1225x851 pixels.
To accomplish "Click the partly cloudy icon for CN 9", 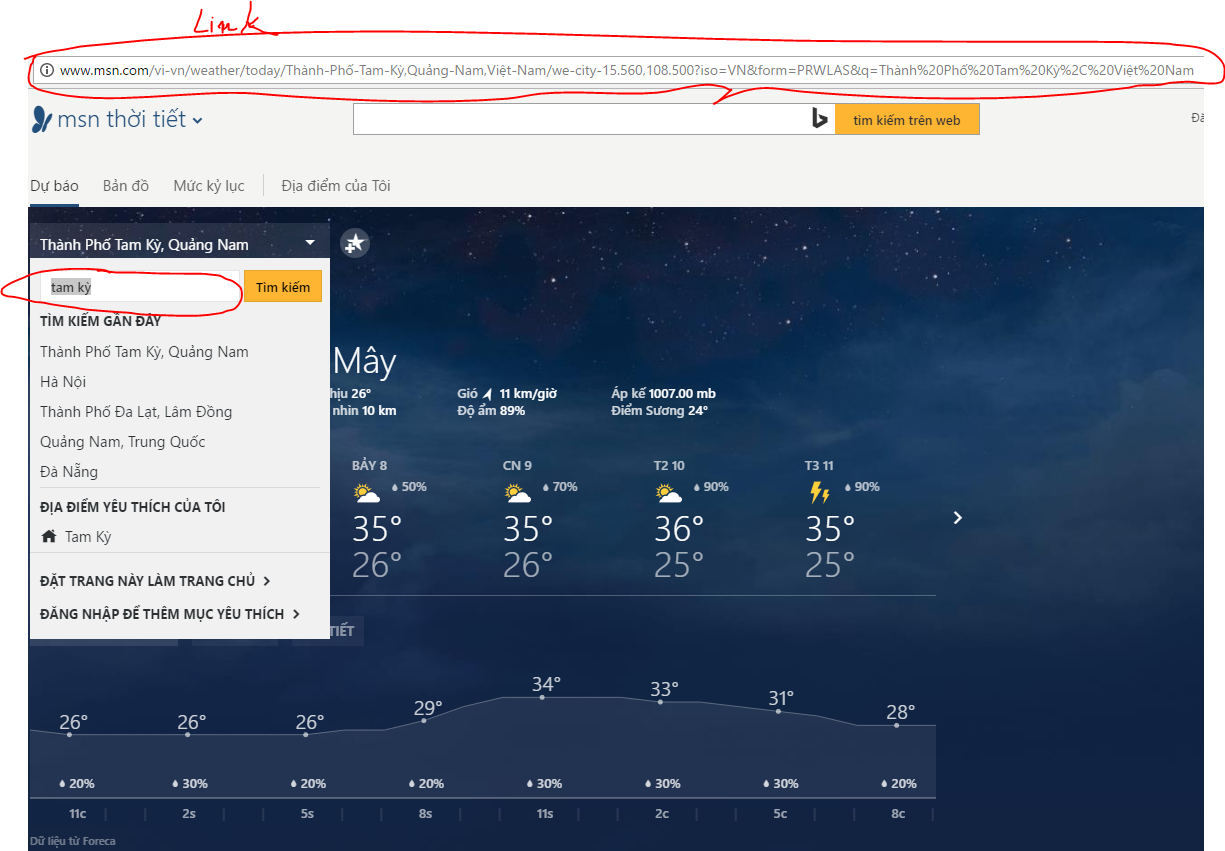I will 517,493.
